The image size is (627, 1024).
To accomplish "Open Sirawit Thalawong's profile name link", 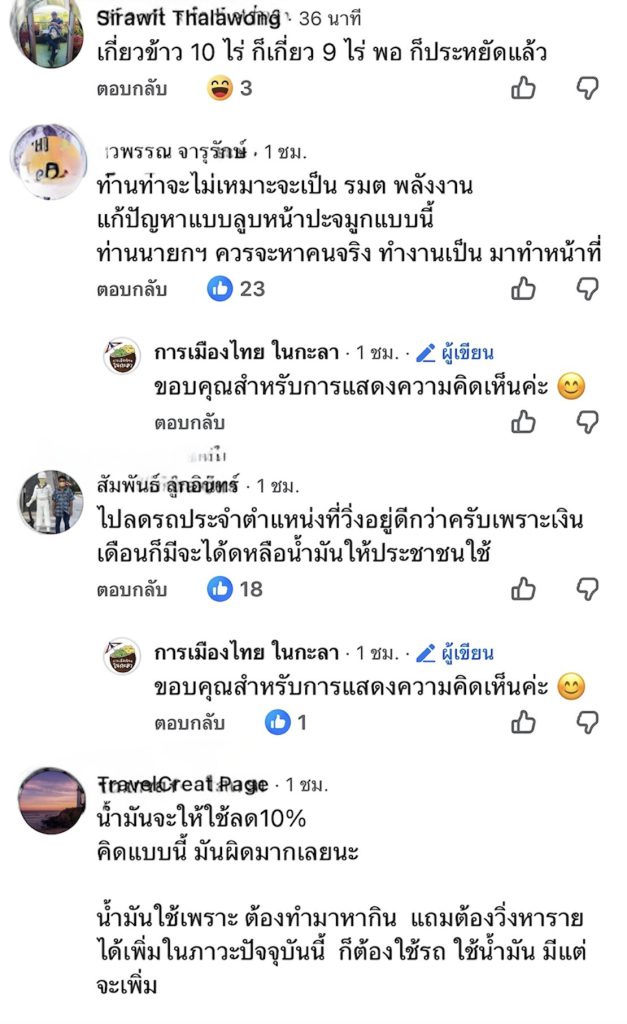I will tap(187, 18).
